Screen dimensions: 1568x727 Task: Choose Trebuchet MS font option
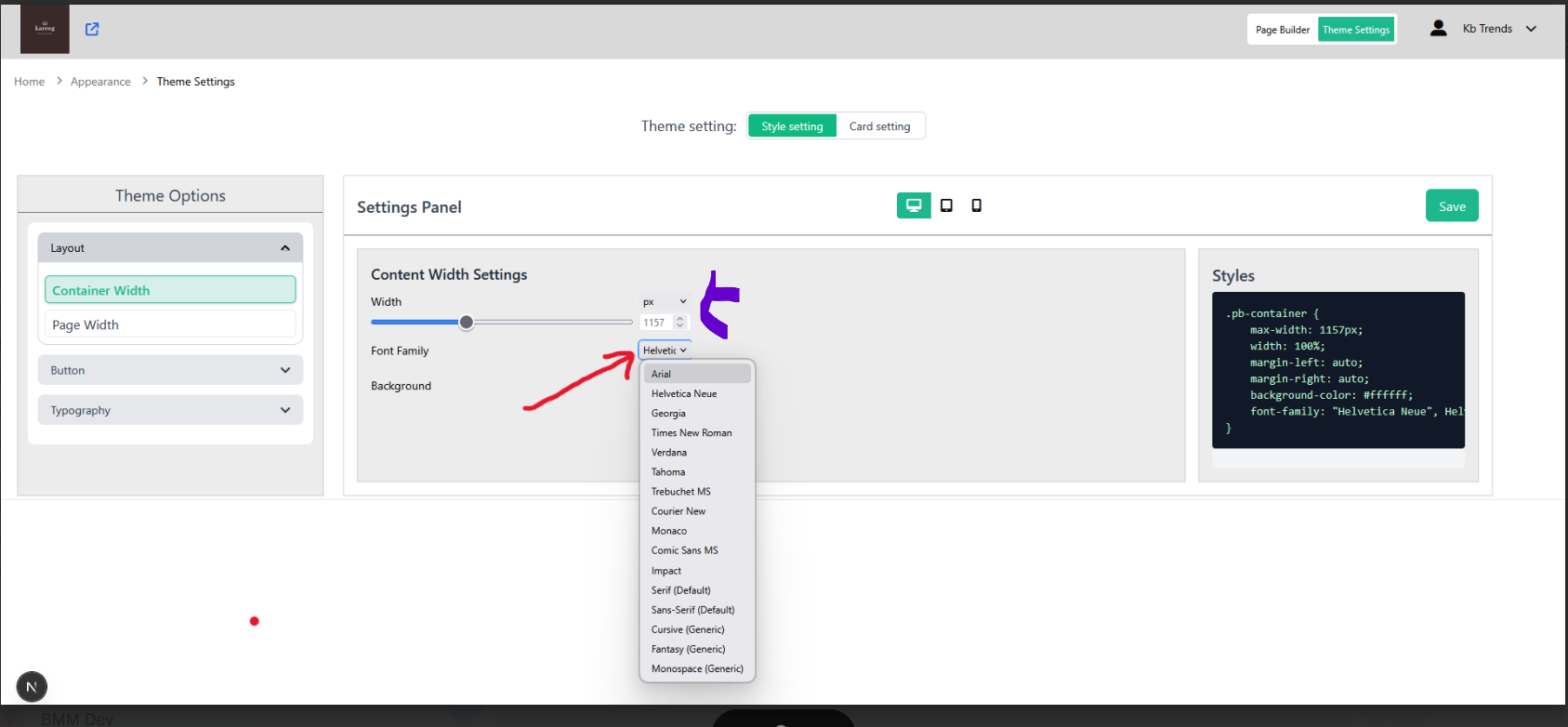tap(697, 491)
